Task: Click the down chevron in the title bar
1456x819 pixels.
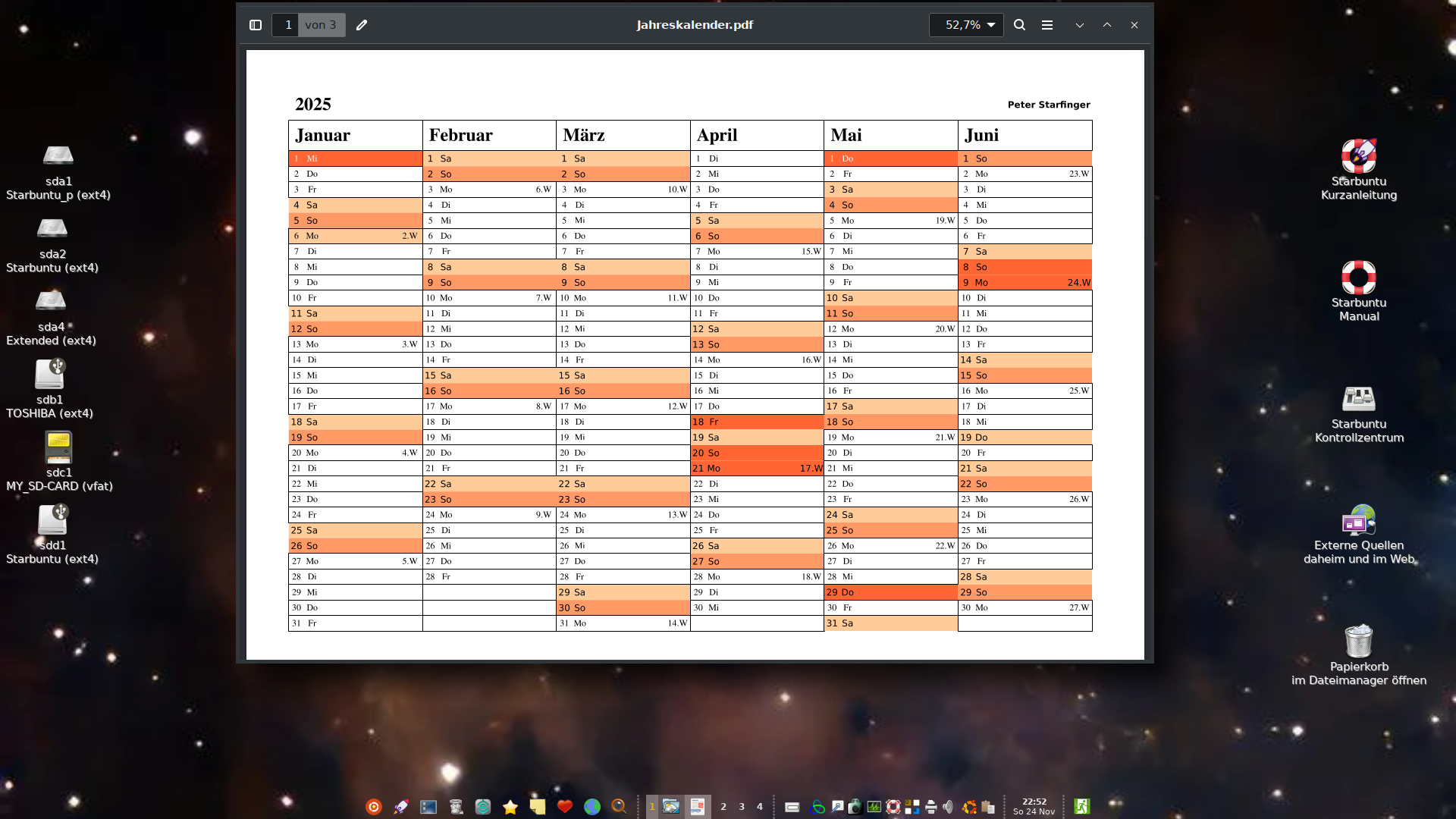Action: coord(1080,25)
